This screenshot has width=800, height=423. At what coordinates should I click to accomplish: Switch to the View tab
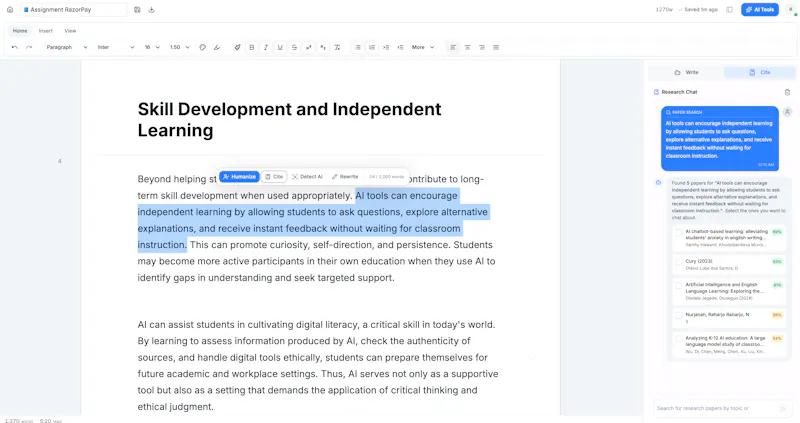[x=70, y=31]
